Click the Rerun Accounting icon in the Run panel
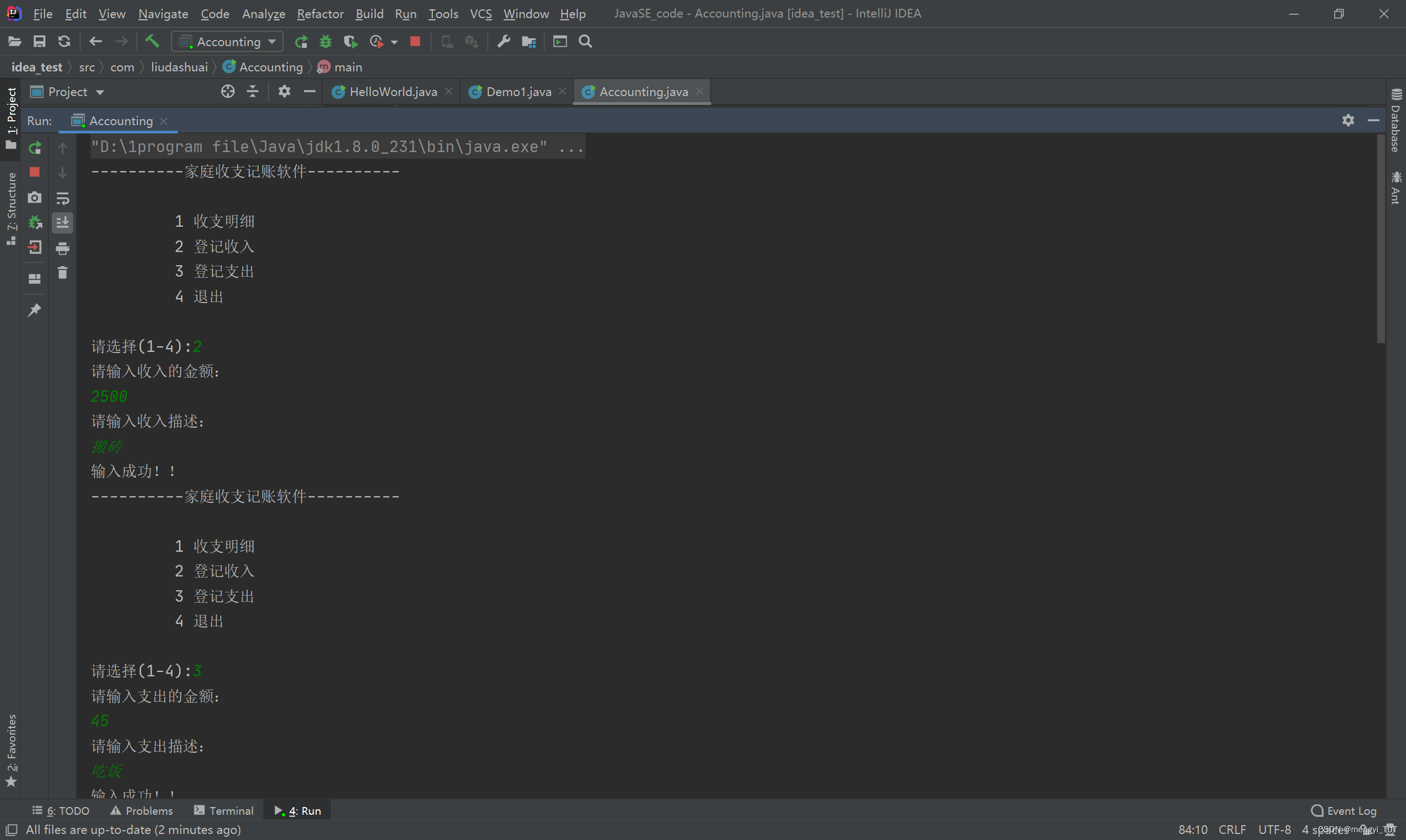The width and height of the screenshot is (1406, 840). (x=35, y=148)
